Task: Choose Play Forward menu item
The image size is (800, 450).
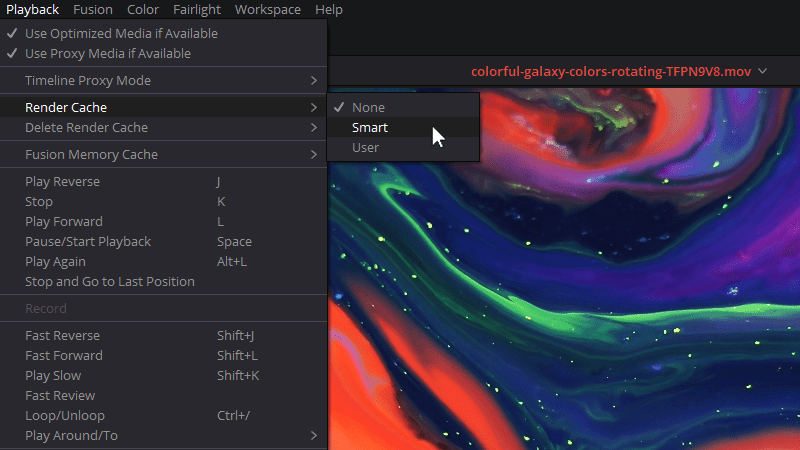Action: click(x=63, y=221)
